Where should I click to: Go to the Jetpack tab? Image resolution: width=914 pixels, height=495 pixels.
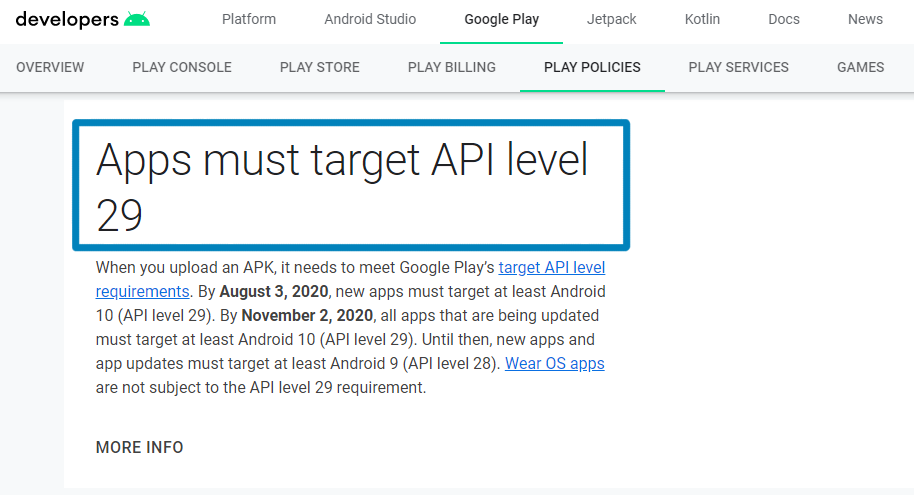coord(611,19)
